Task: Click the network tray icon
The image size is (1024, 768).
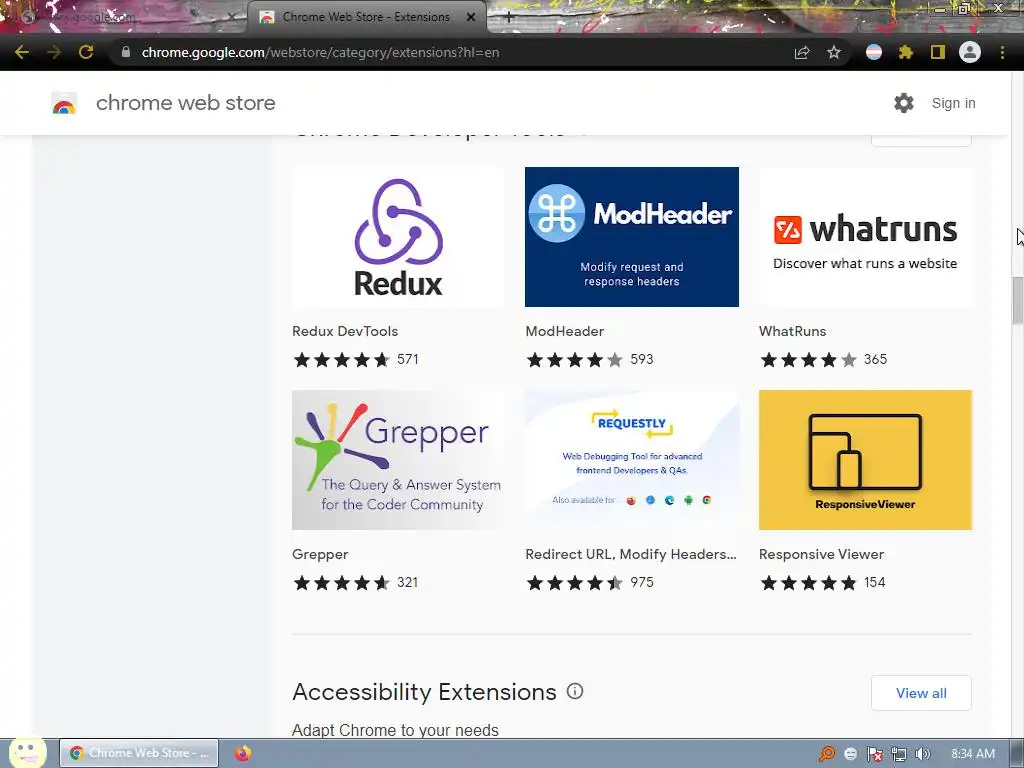Action: pyautogui.click(x=899, y=754)
